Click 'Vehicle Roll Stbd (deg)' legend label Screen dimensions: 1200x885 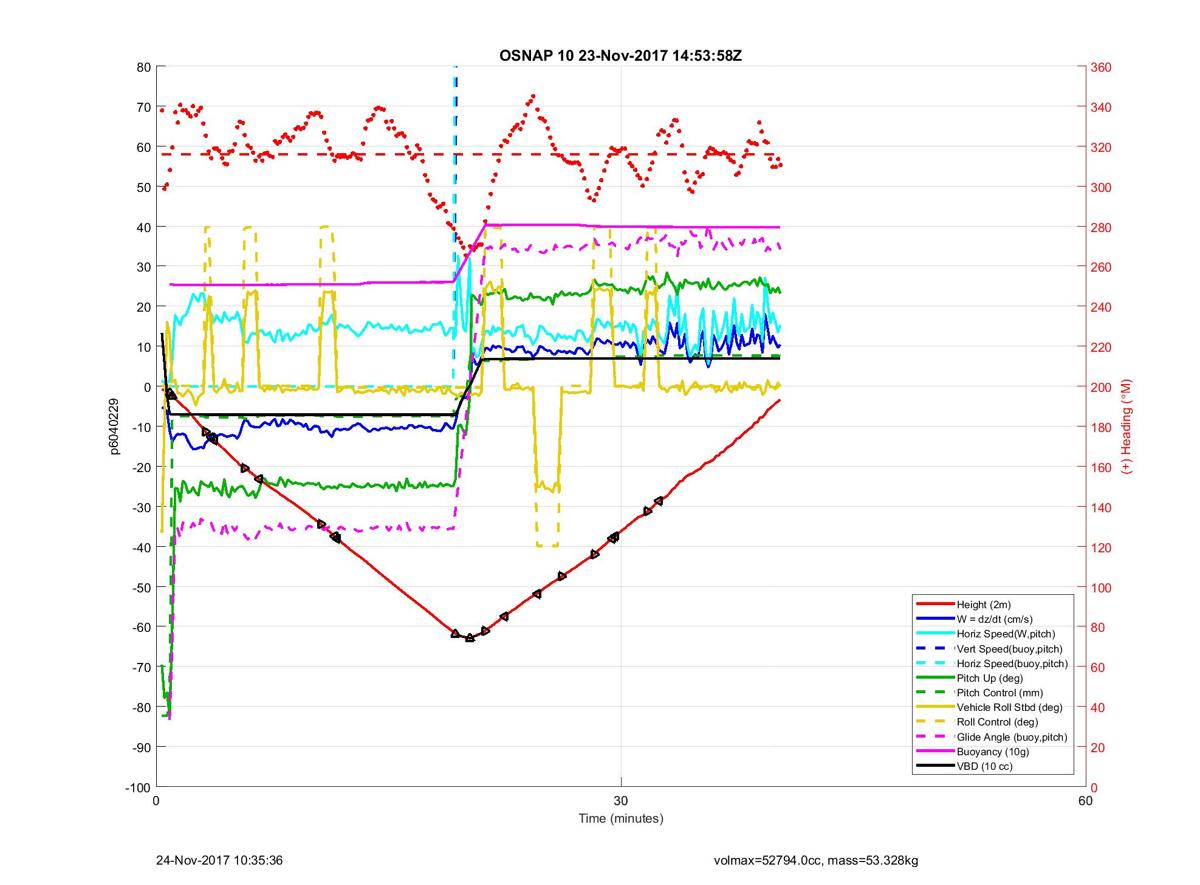(1011, 707)
